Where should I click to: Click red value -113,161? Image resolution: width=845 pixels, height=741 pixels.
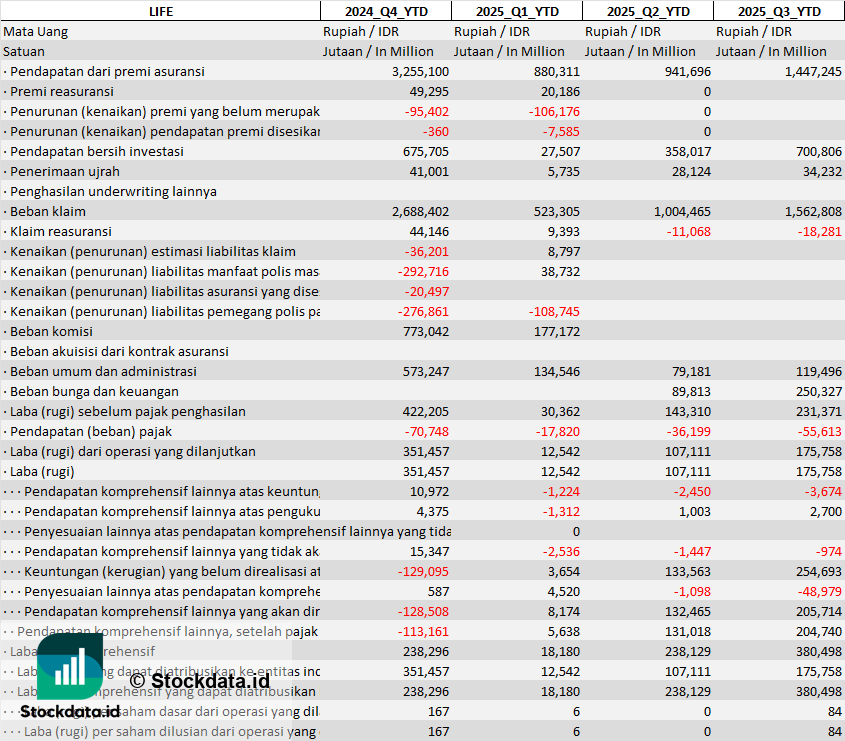coord(423,631)
